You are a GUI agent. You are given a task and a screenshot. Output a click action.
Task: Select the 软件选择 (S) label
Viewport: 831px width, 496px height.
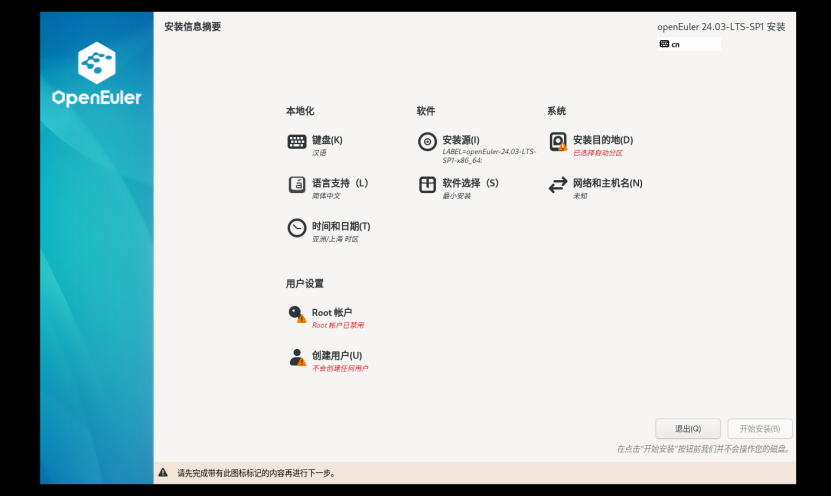click(470, 183)
